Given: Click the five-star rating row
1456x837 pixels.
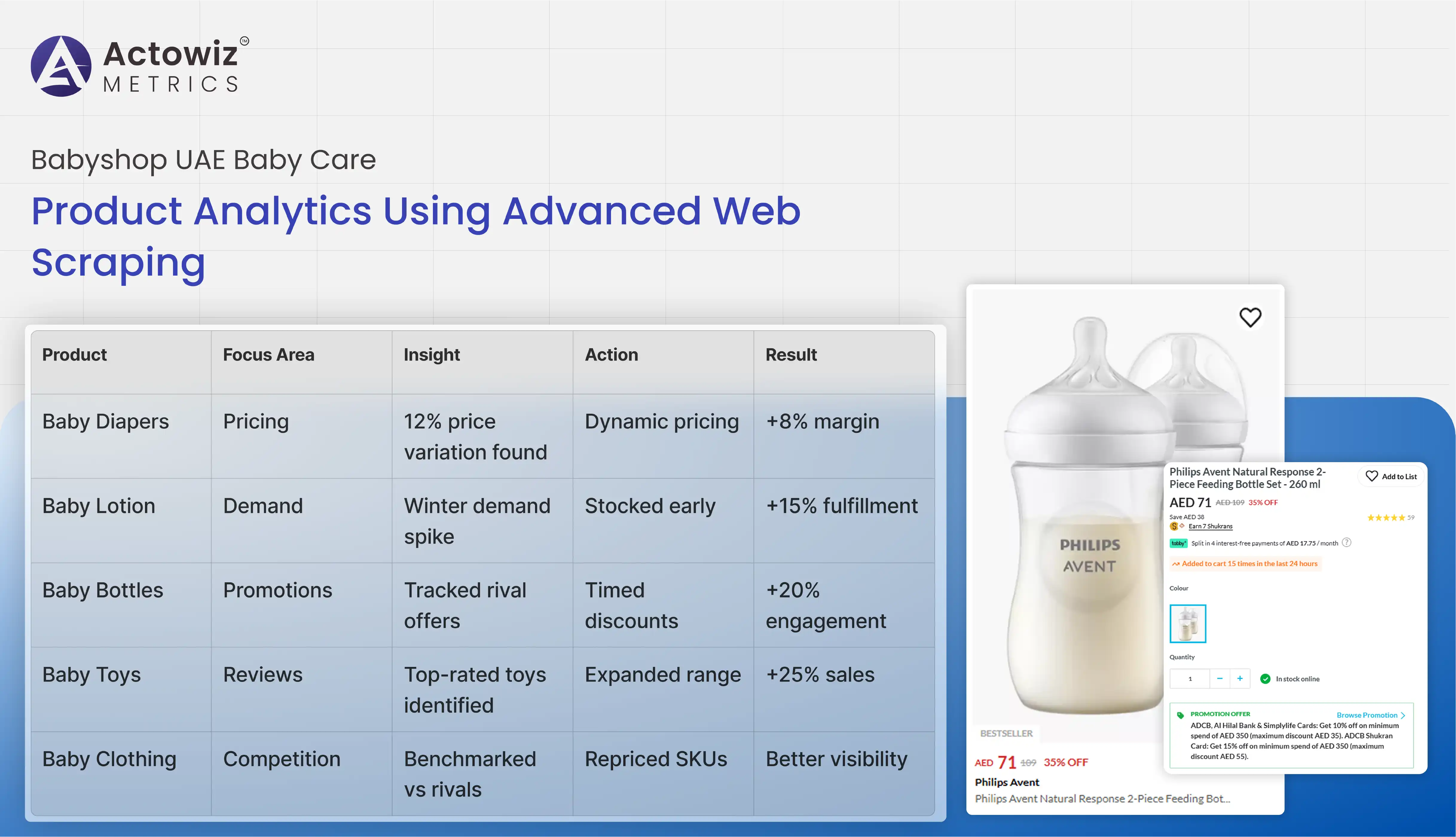Looking at the screenshot, I should [1386, 517].
